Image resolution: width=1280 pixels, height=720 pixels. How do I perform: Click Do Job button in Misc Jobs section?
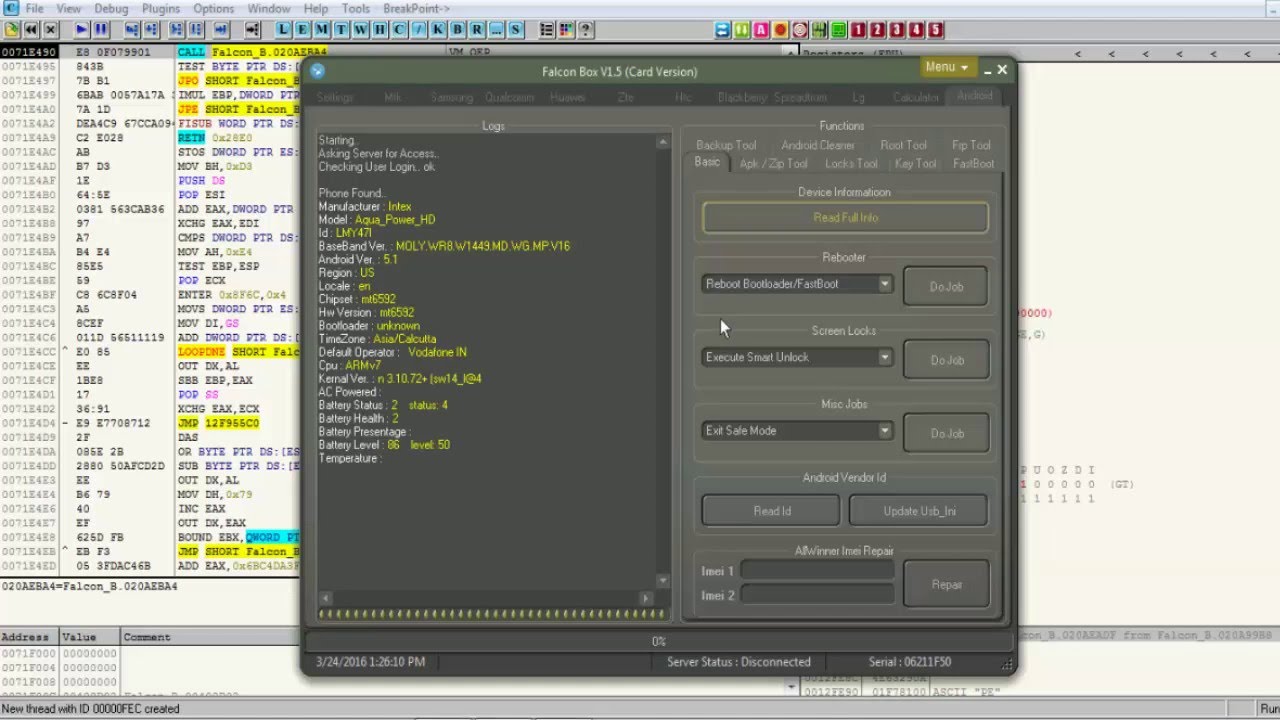[946, 433]
